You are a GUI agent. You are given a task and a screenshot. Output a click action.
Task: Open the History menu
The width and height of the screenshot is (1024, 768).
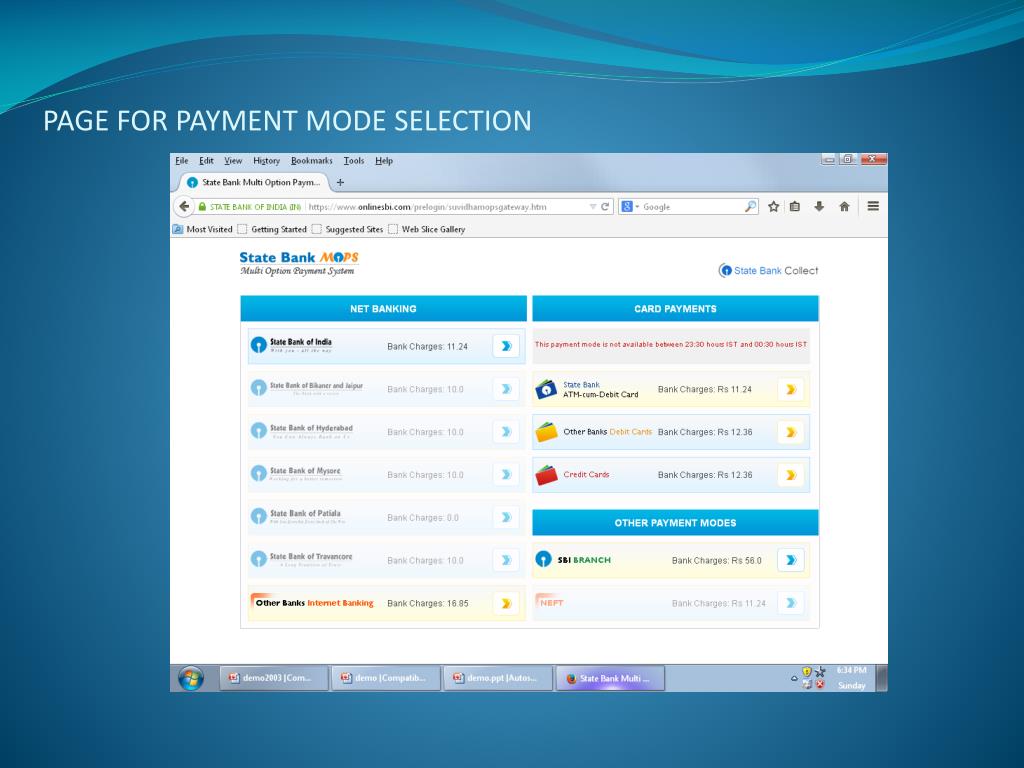click(x=266, y=161)
